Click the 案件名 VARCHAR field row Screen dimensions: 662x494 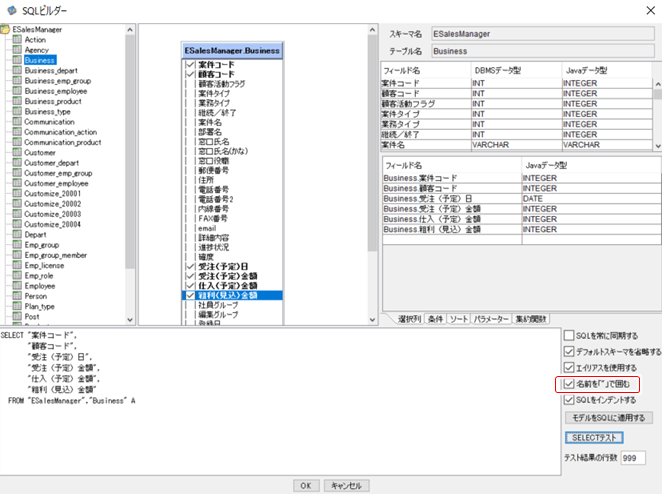pyautogui.click(x=517, y=145)
